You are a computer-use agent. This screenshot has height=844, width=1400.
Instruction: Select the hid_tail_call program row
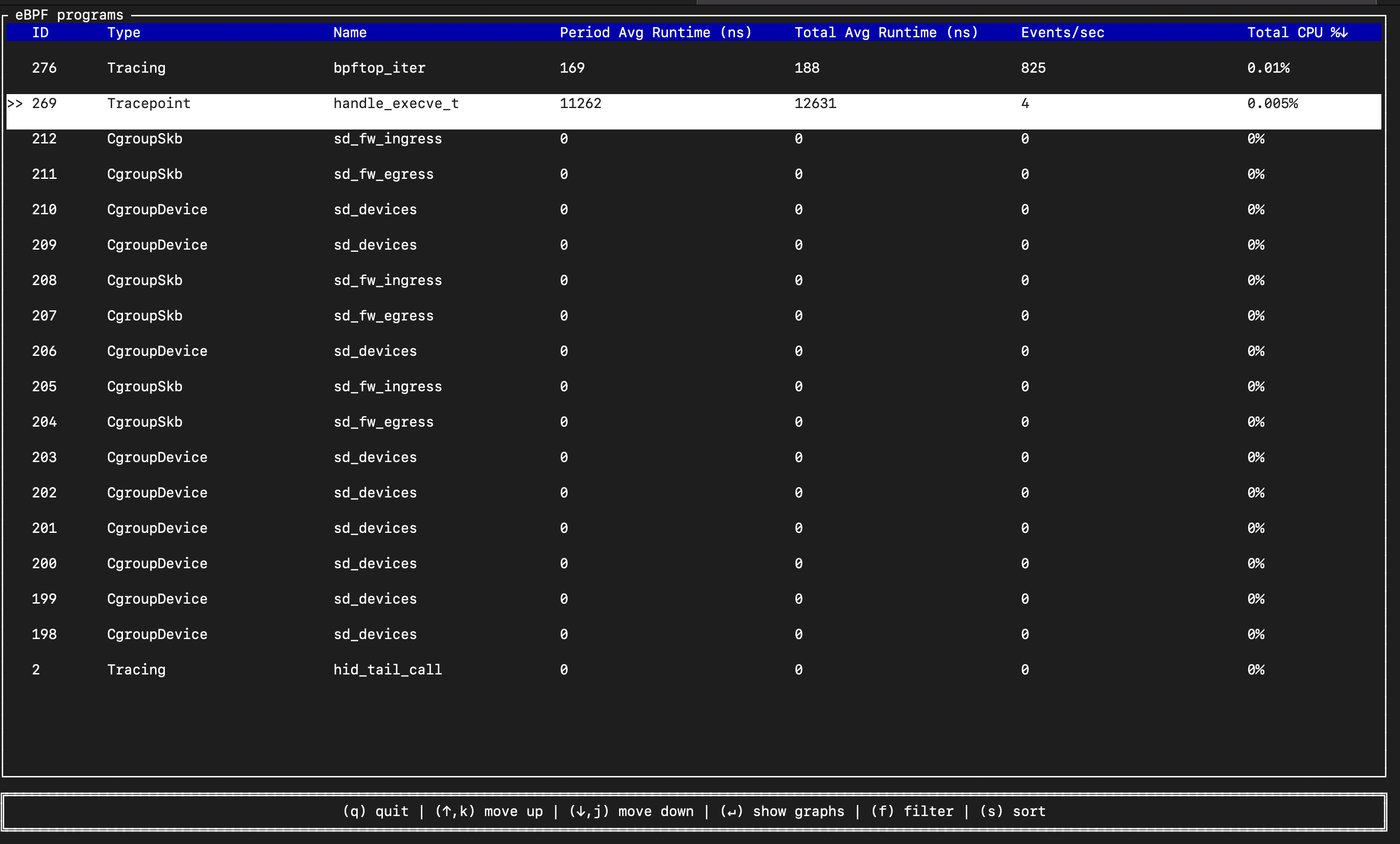(x=387, y=669)
